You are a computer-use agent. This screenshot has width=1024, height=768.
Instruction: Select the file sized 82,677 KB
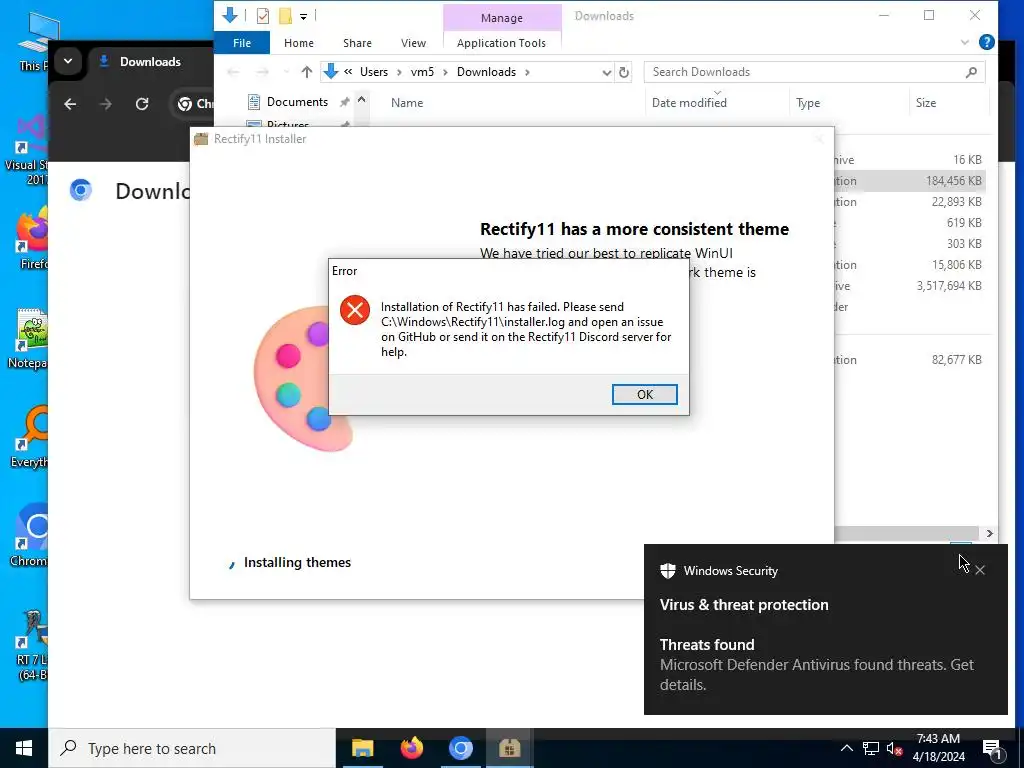pyautogui.click(x=910, y=359)
